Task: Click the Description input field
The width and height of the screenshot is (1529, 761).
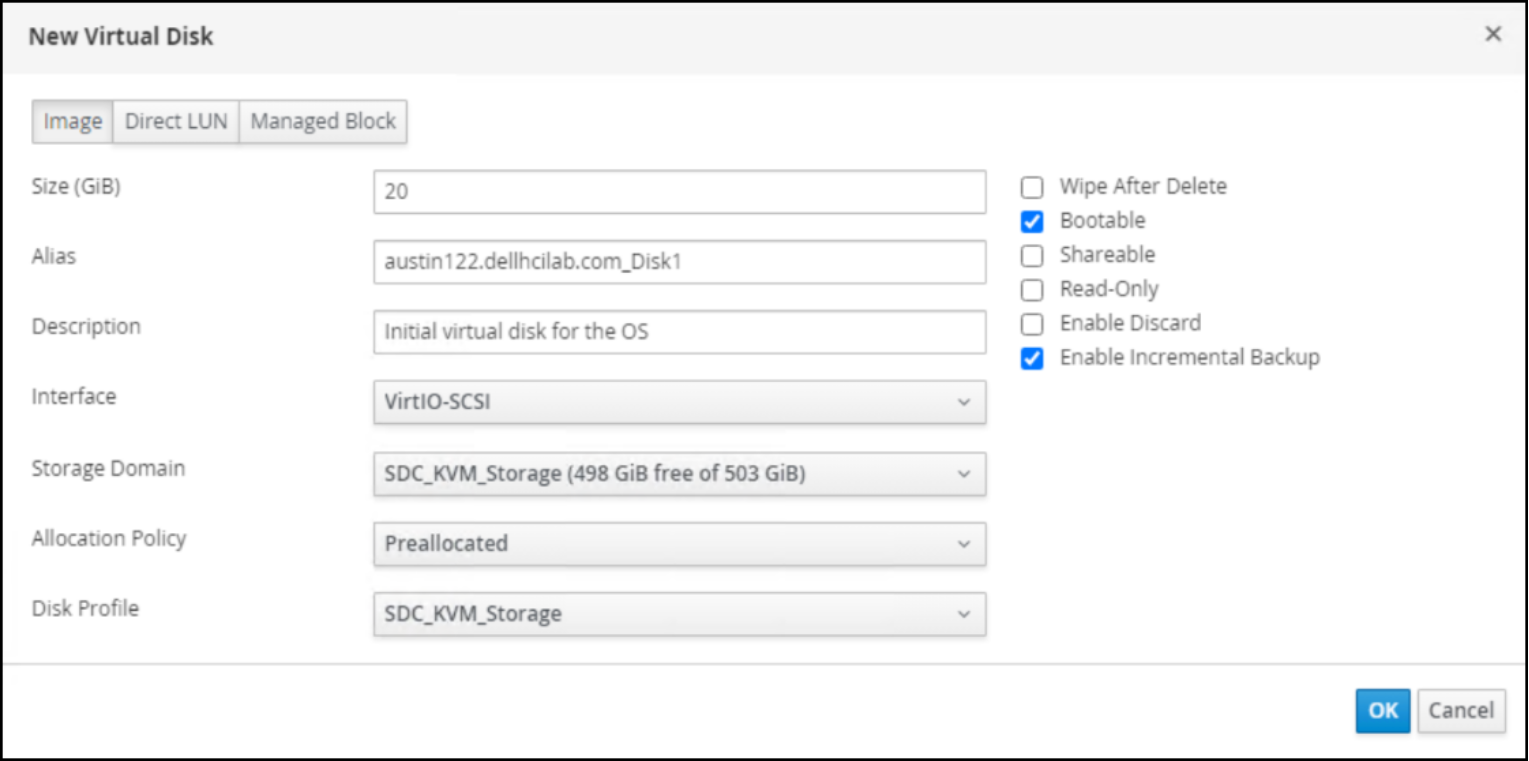Action: (x=680, y=332)
